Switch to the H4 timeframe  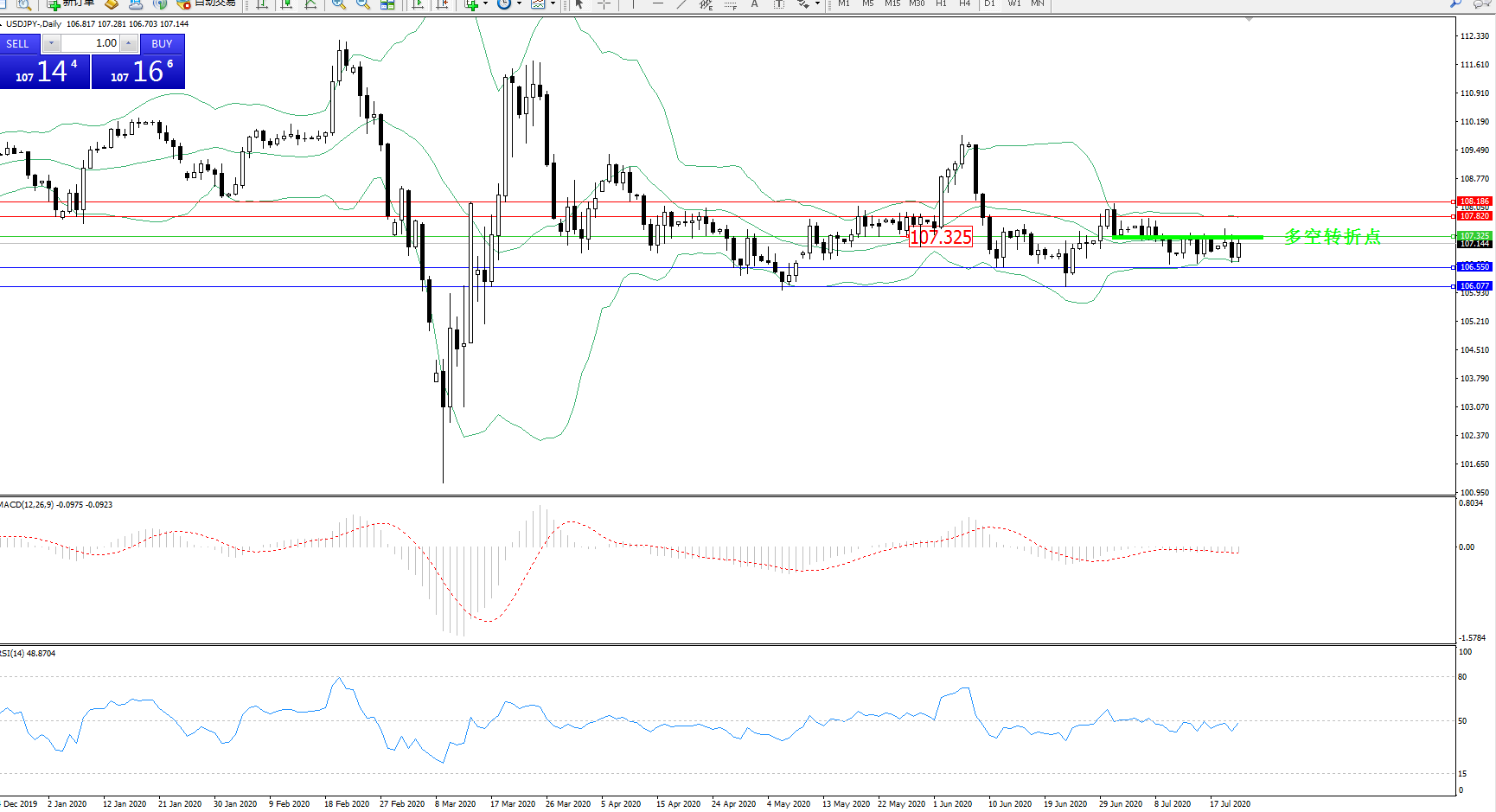(x=965, y=3)
